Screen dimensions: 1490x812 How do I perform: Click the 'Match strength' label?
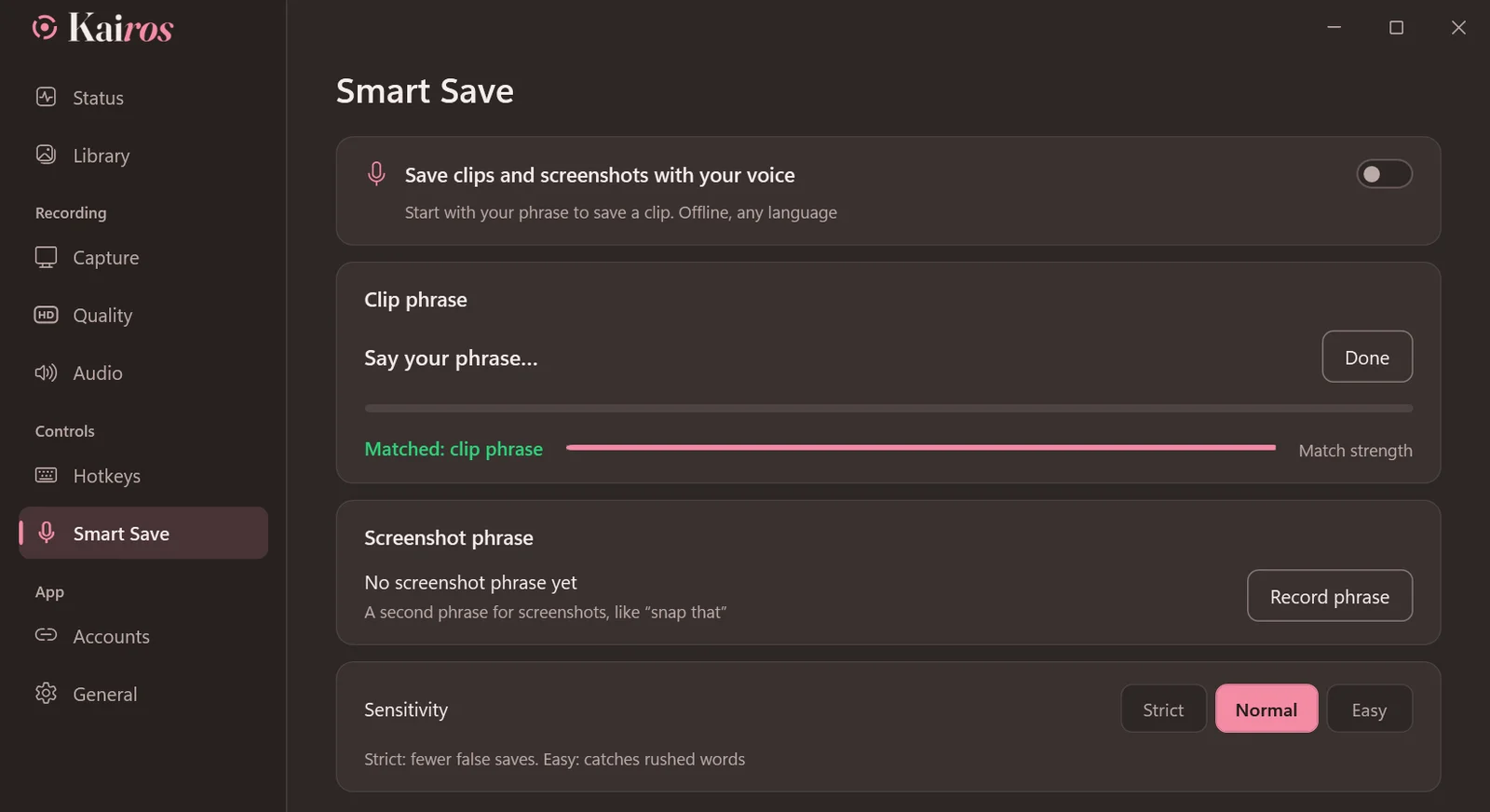pos(1355,451)
